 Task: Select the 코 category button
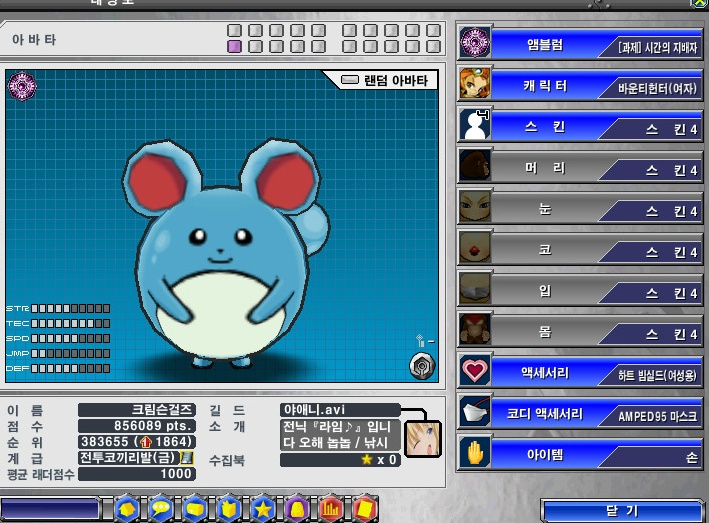tap(545, 250)
